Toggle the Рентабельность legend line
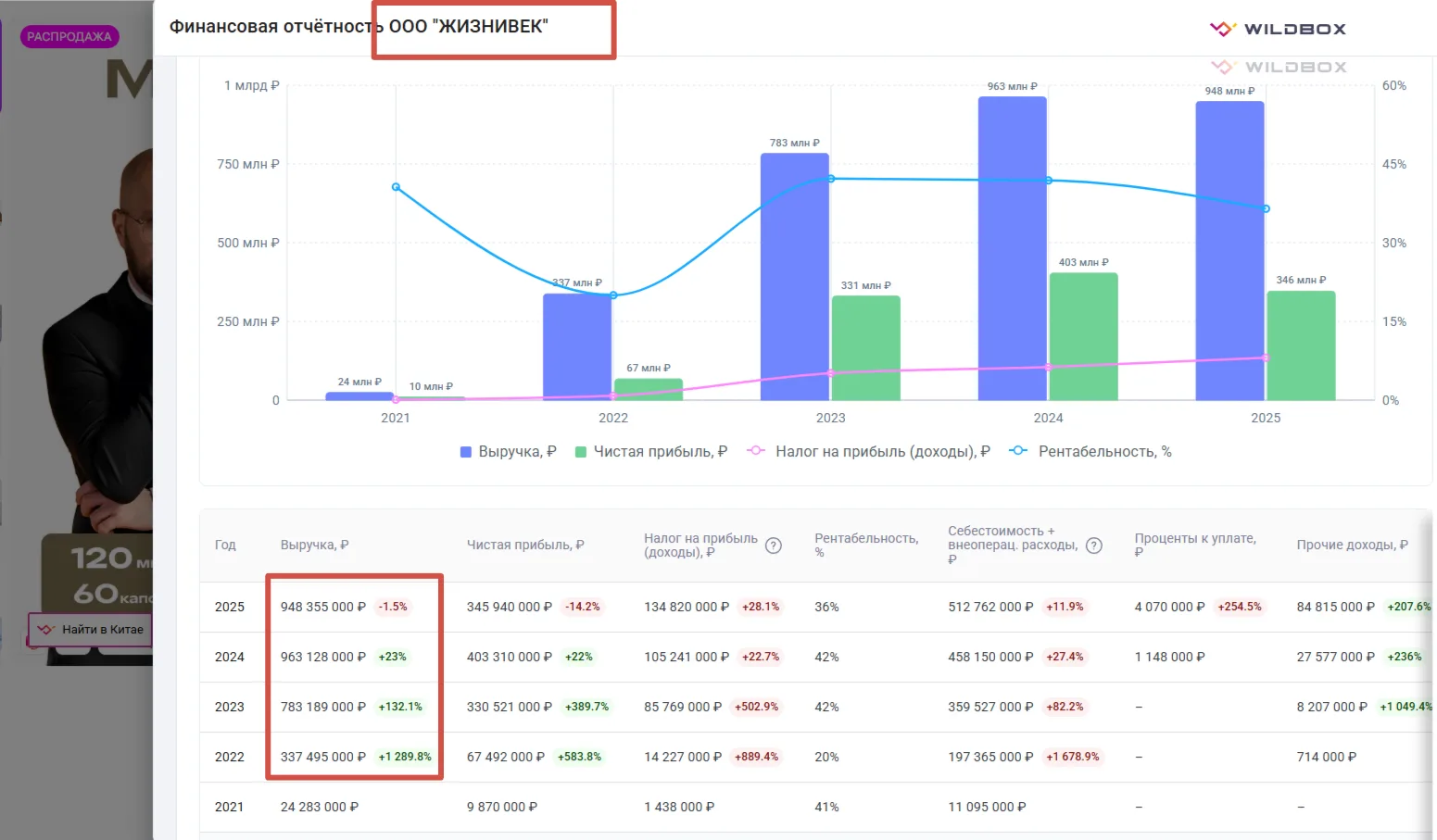The height and width of the screenshot is (840, 1437). coord(1090,452)
